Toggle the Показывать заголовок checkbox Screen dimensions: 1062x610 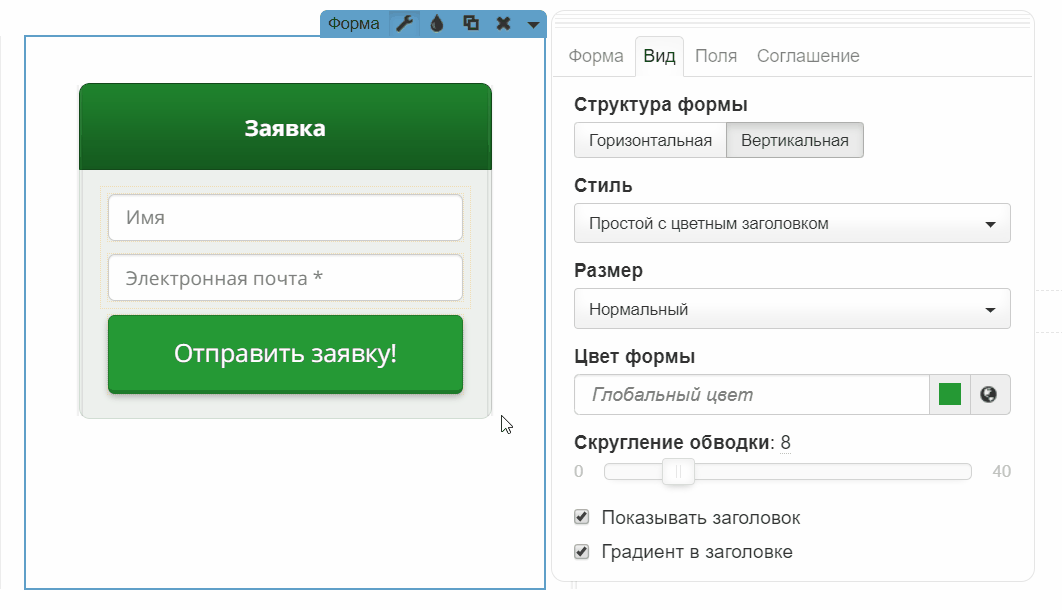pyautogui.click(x=582, y=517)
